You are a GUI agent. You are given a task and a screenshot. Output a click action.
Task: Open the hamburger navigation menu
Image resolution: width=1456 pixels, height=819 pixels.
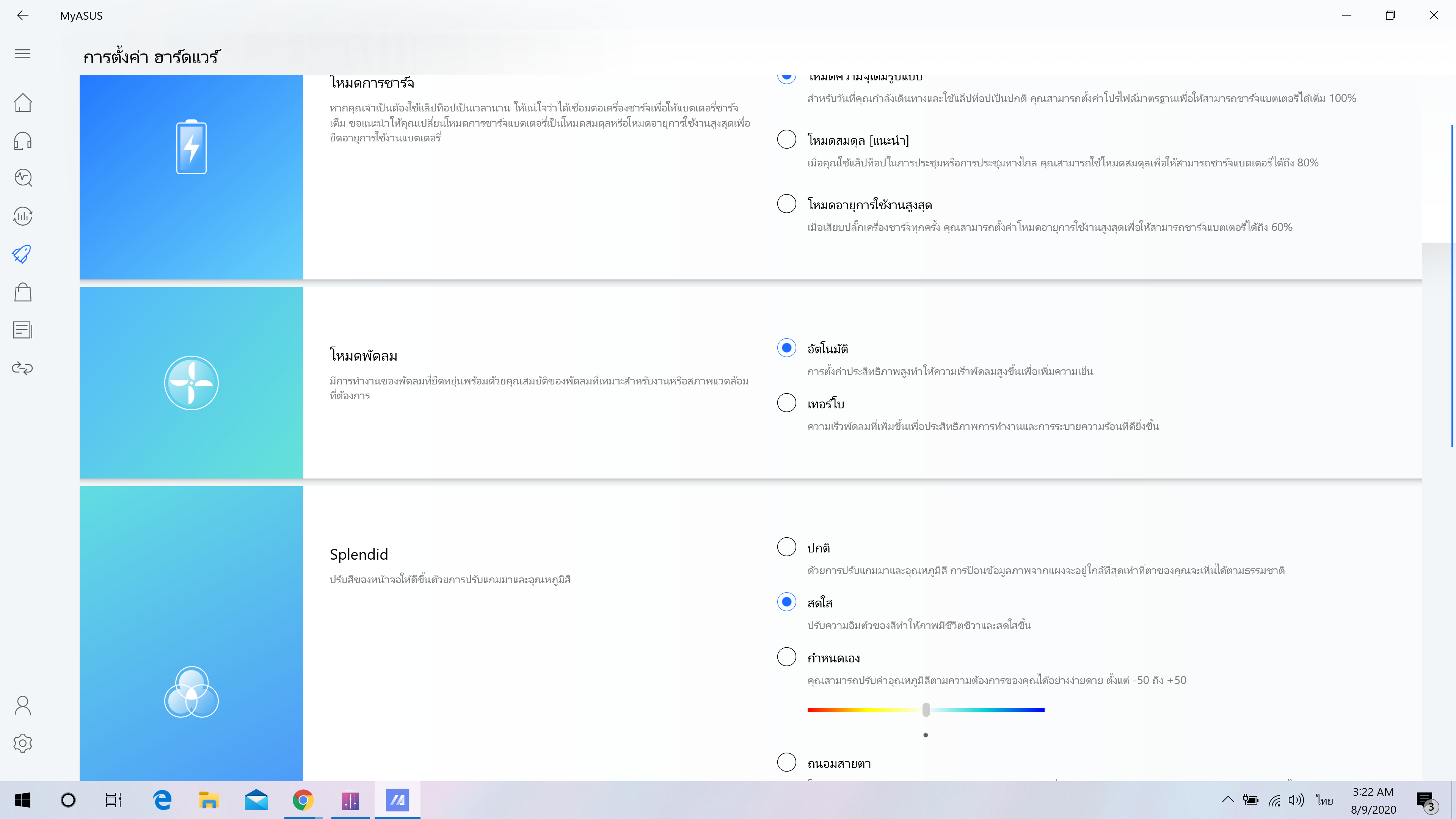[x=23, y=54]
